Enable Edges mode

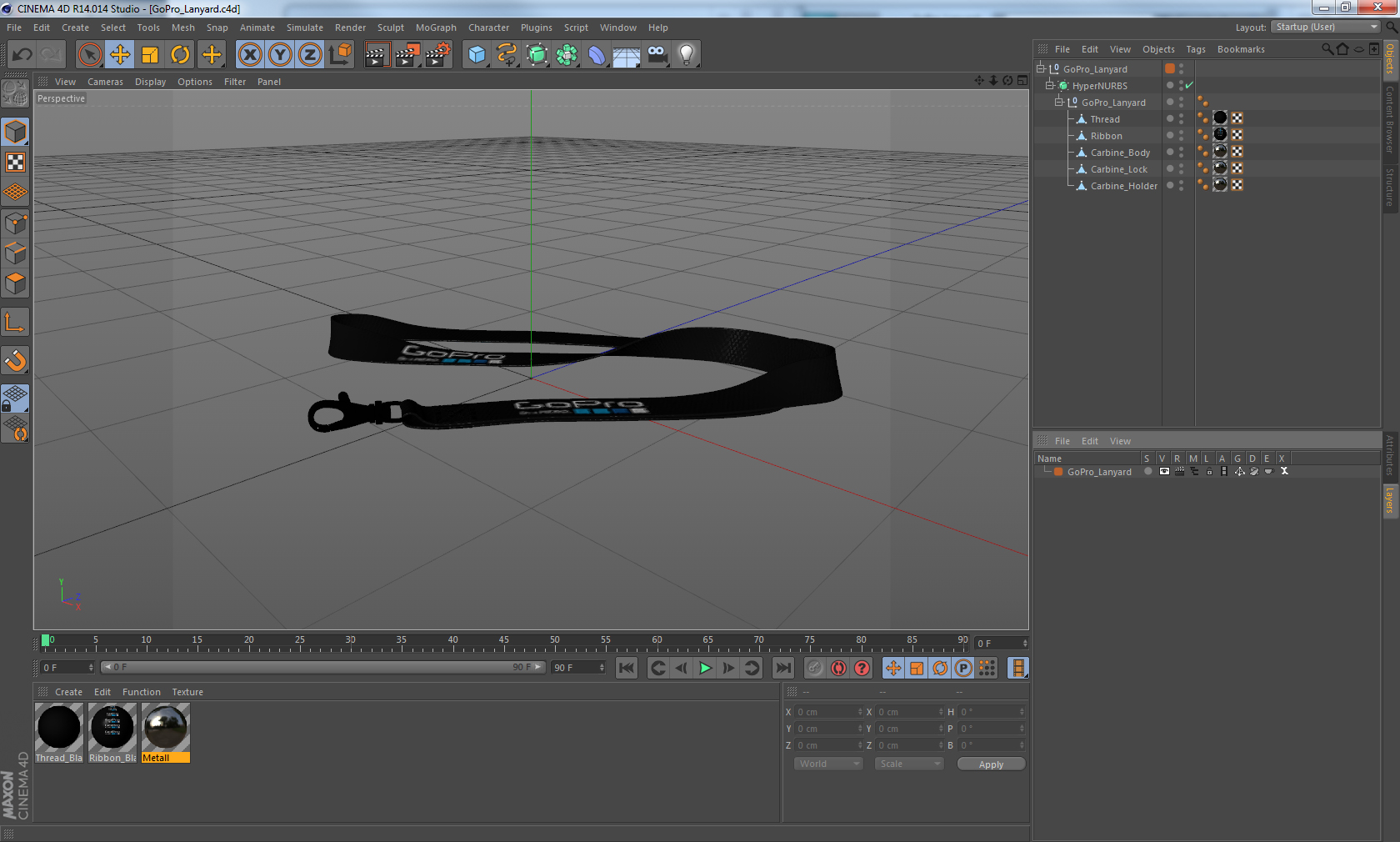[x=16, y=253]
